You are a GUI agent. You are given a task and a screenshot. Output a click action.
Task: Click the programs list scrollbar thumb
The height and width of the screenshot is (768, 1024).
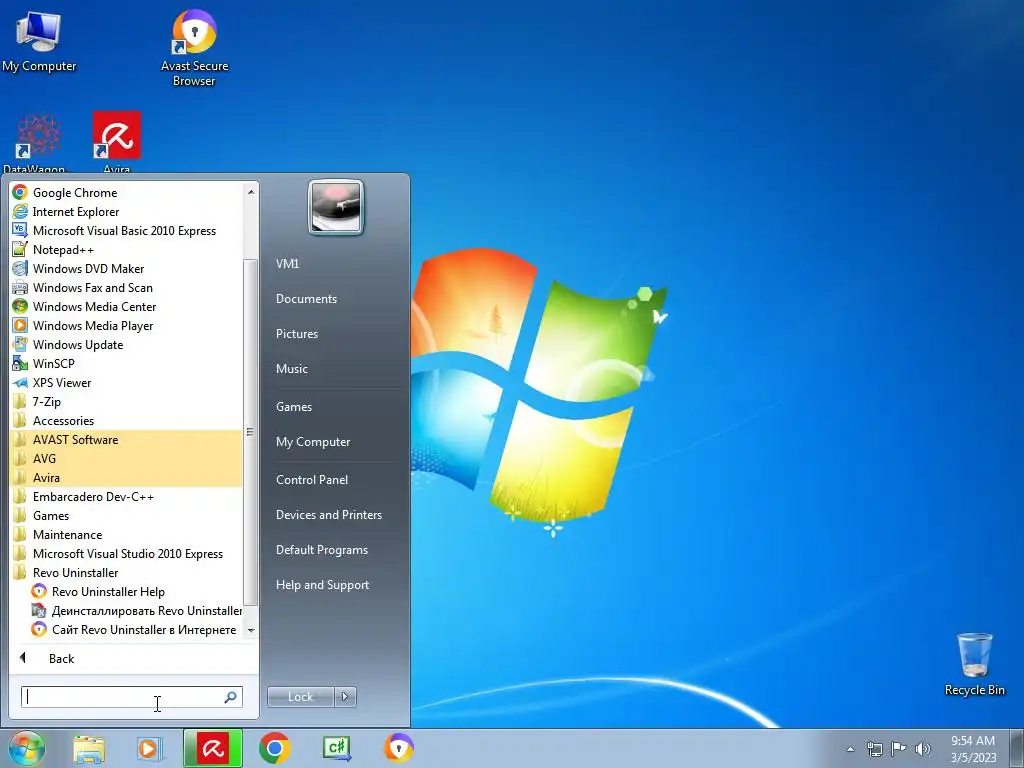click(251, 432)
